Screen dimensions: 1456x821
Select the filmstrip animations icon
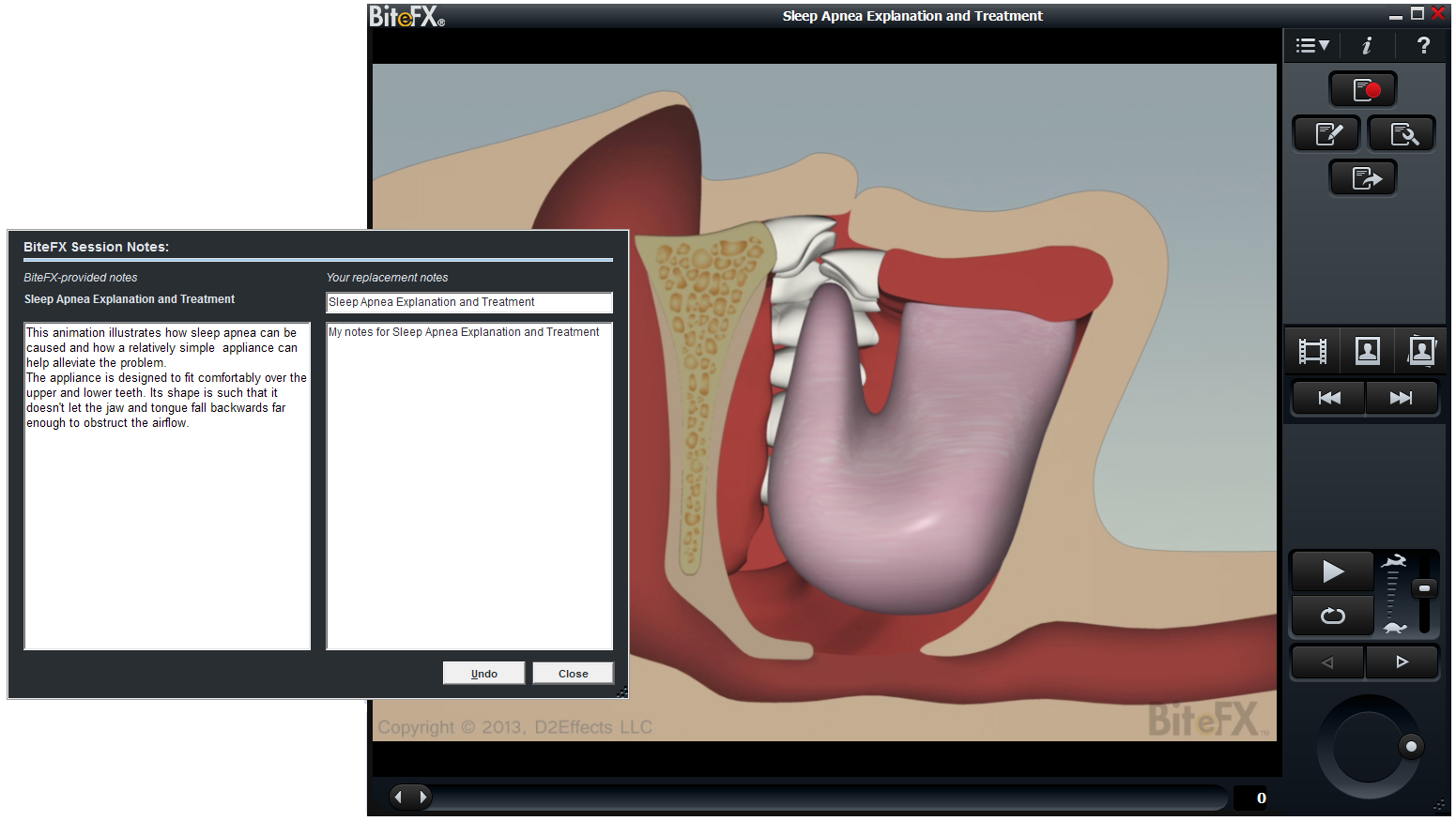coord(1312,352)
